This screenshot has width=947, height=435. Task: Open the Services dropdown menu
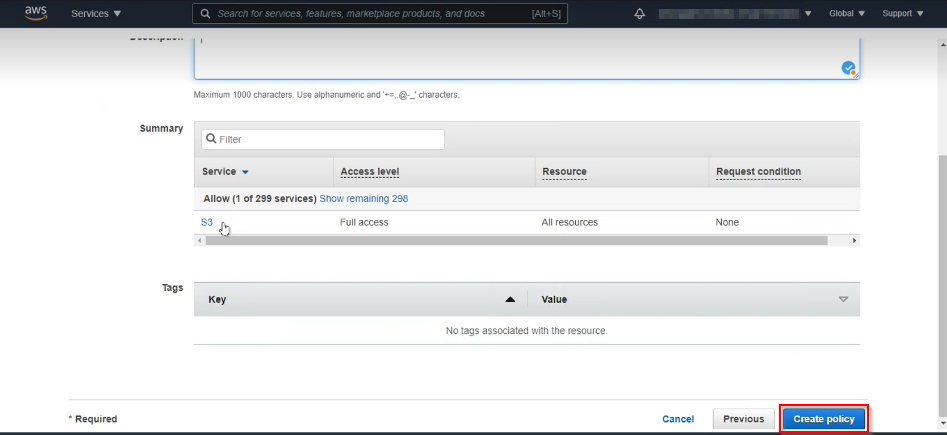(x=96, y=13)
